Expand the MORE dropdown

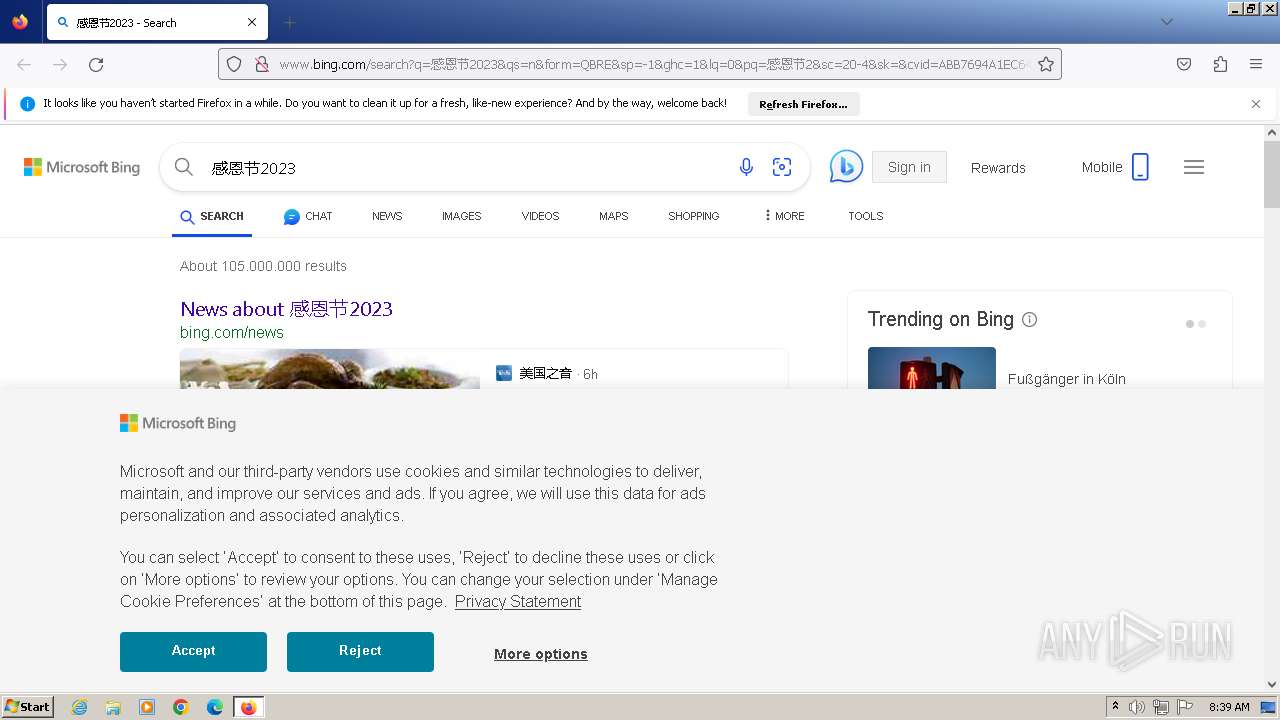(x=784, y=216)
